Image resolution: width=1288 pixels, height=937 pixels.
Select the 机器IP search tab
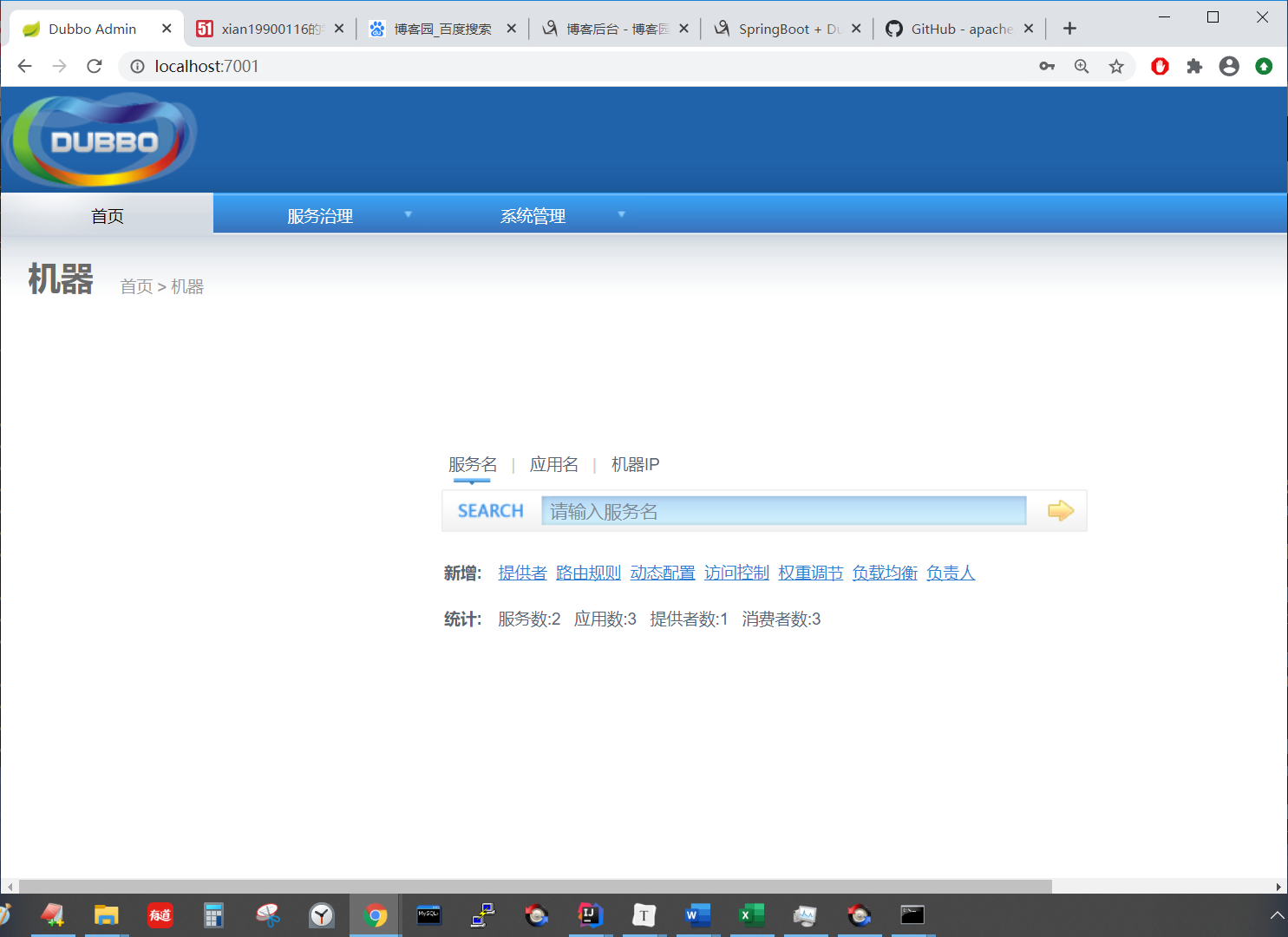(636, 465)
